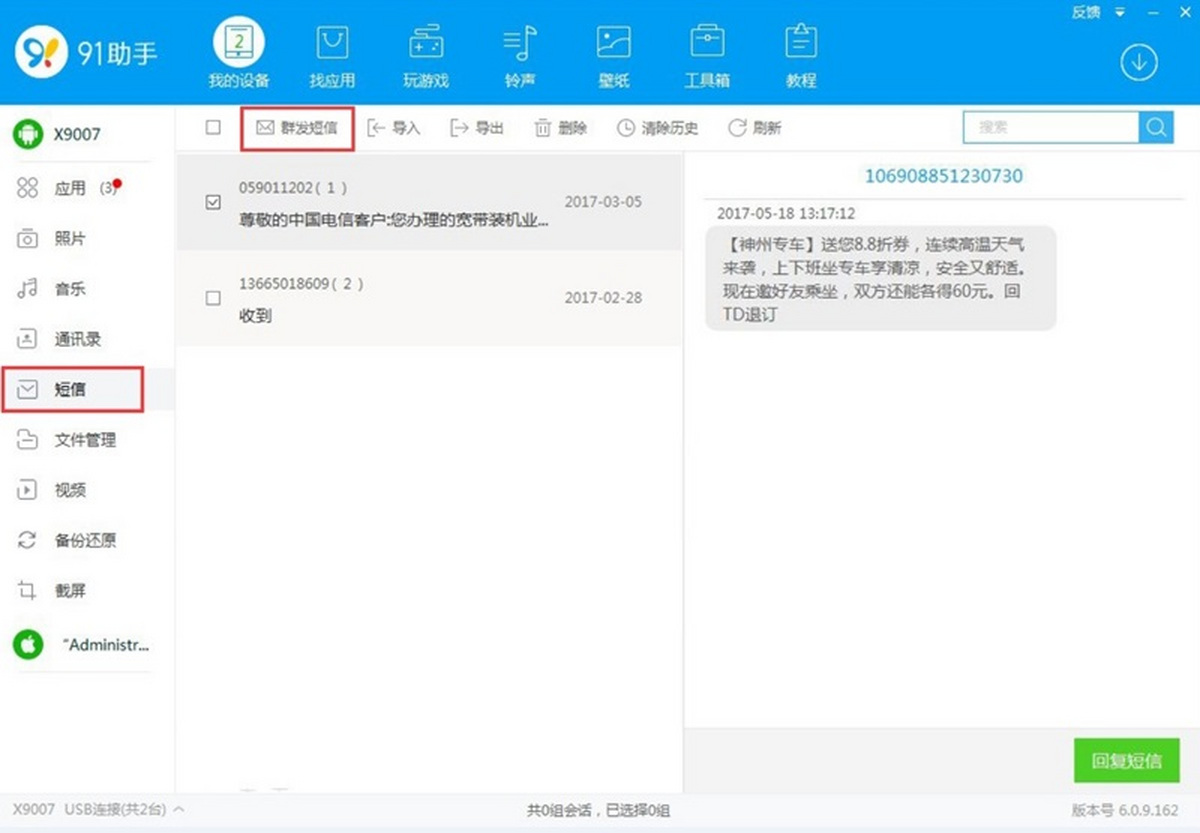Open 文件管理 file manager in sidebar
This screenshot has height=833, width=1200.
point(67,440)
